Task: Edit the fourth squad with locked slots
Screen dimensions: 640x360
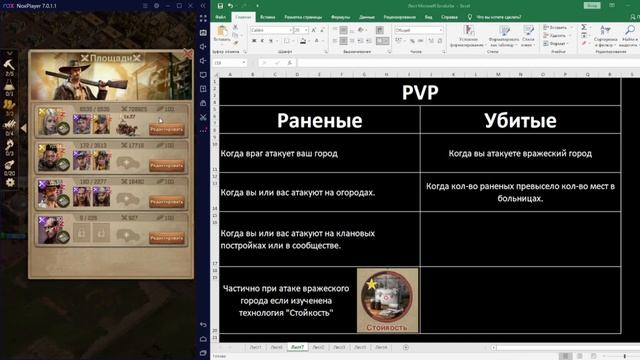Action: tap(167, 238)
